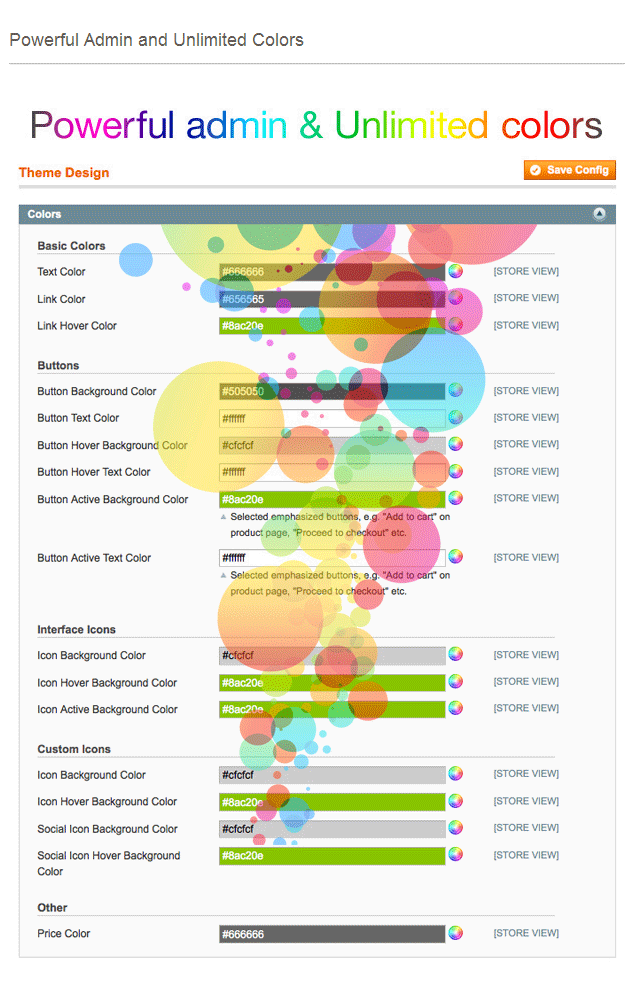The width and height of the screenshot is (631, 986).
Task: Focus the Button Text Color input field
Action: click(332, 418)
